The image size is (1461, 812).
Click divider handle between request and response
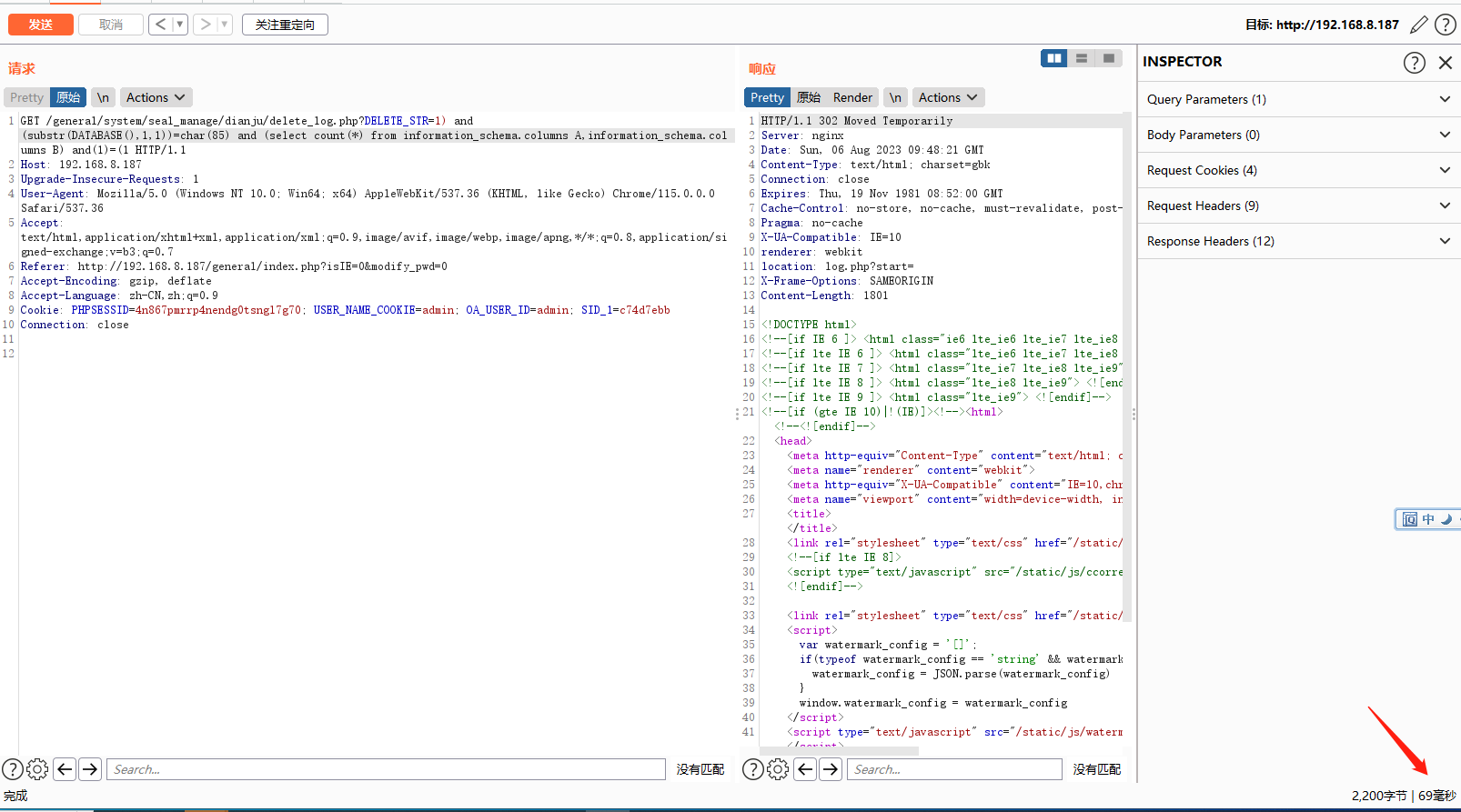tap(737, 414)
